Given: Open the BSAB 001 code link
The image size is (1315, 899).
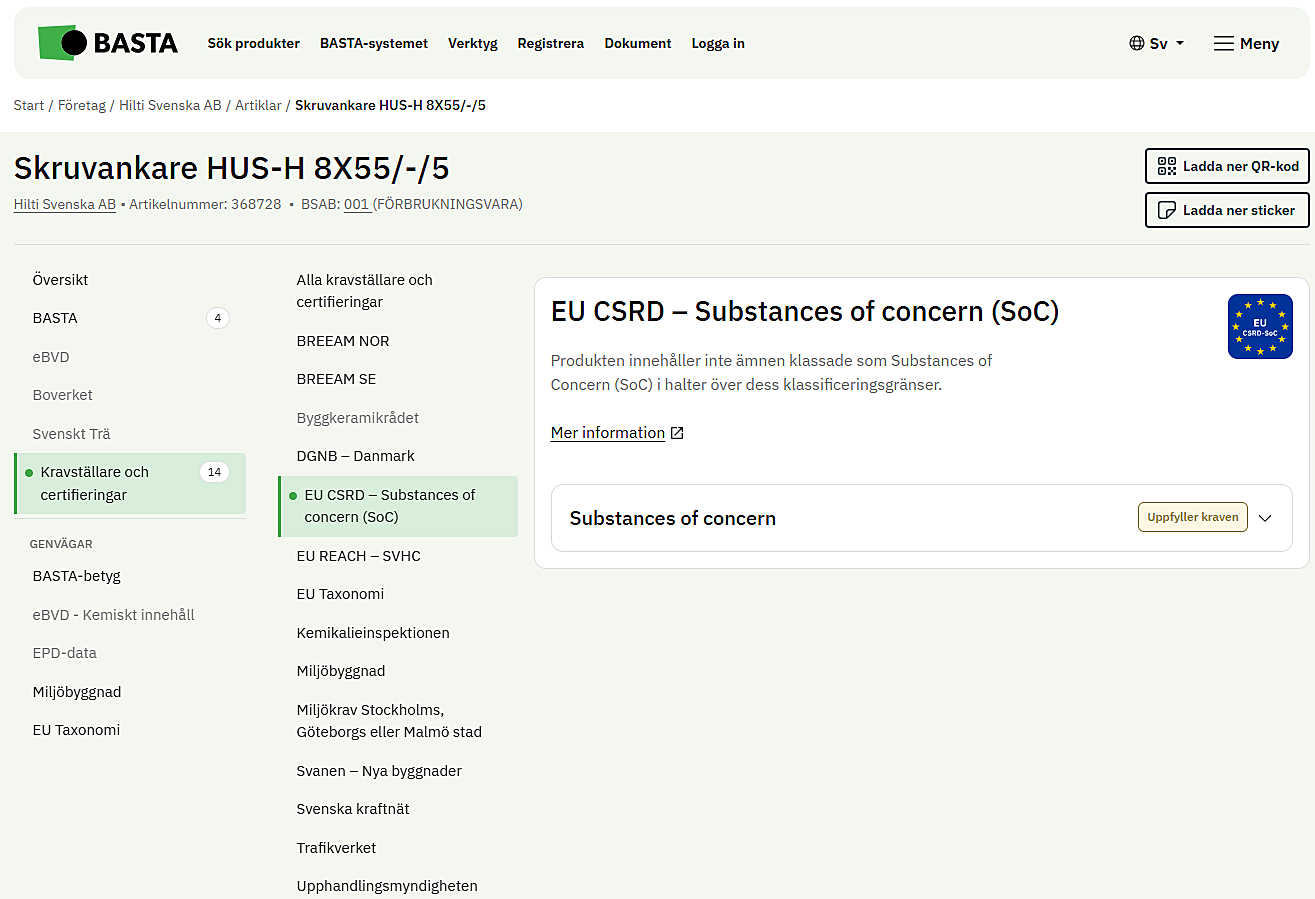Looking at the screenshot, I should coord(357,204).
